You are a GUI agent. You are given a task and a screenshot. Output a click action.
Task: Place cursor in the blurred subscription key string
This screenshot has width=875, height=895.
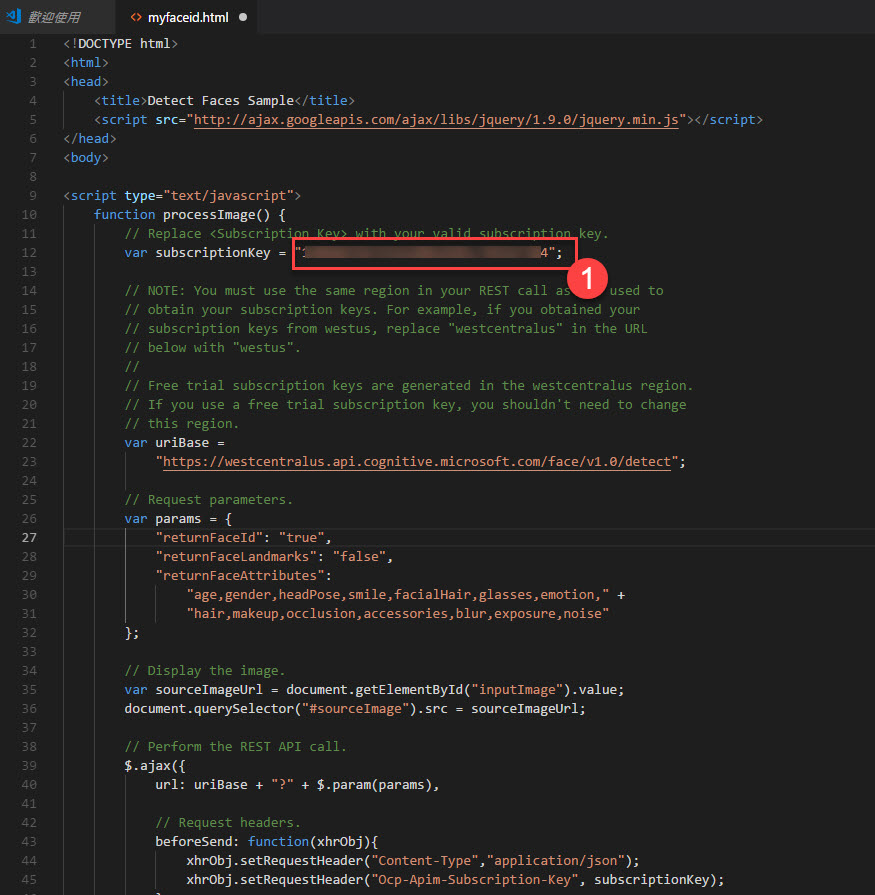click(425, 253)
